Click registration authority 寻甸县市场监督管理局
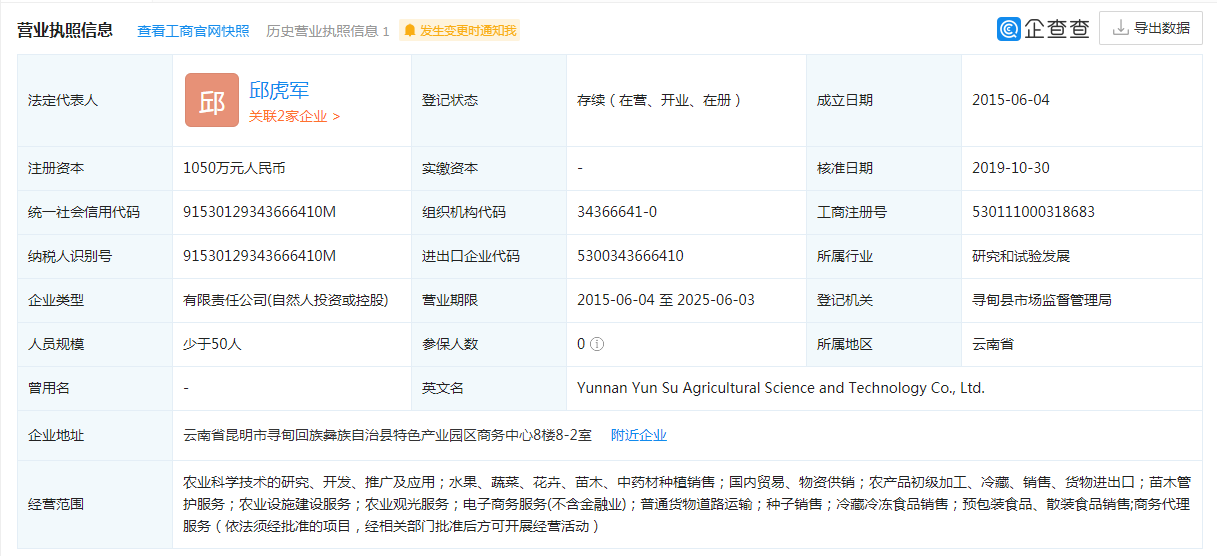Screen dimensions: 1217x556 click(1042, 300)
